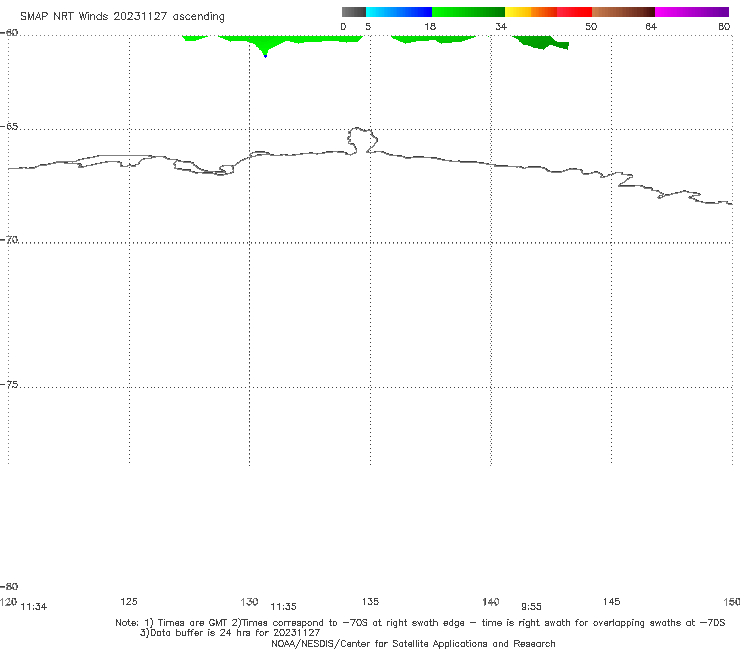740x650 pixels.
Task: Click the bright green wind swath tip near 130.5 longitude
Action: [265, 51]
